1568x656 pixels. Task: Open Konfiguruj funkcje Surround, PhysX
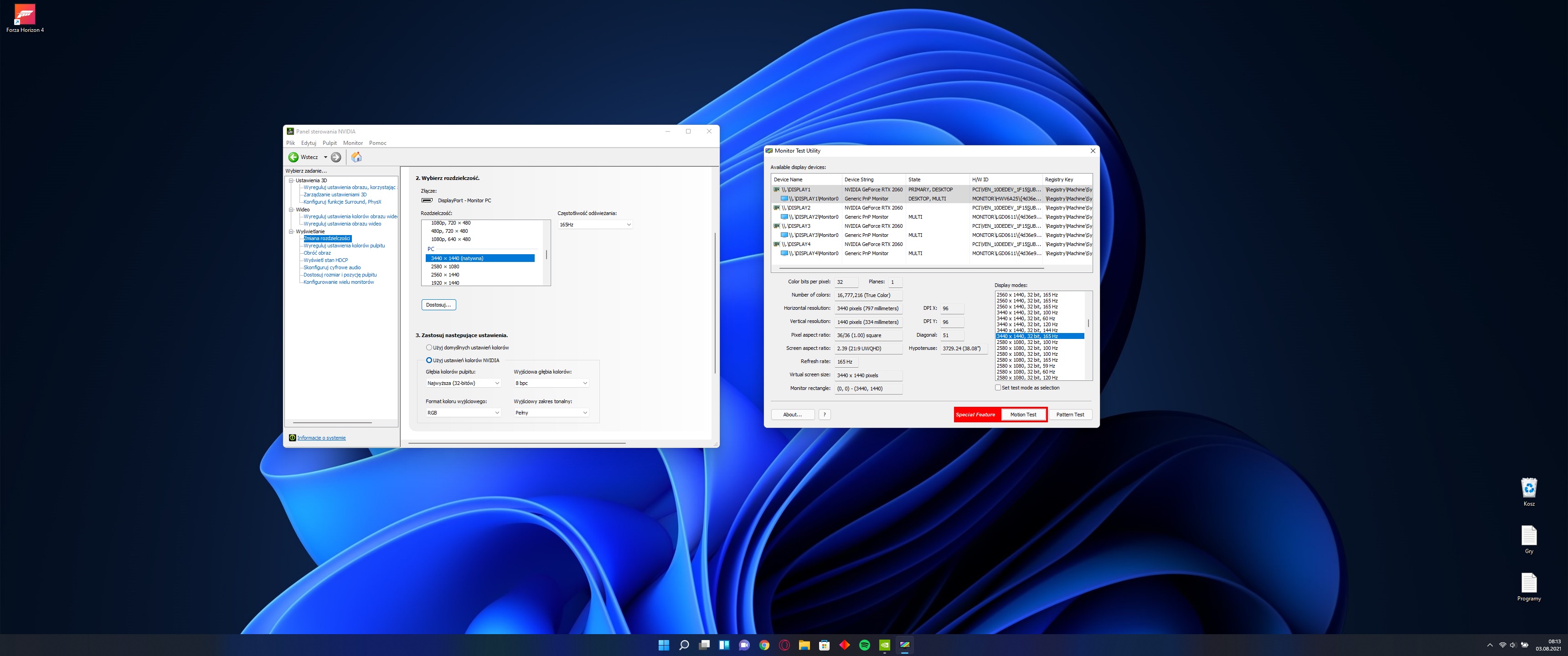[x=342, y=202]
